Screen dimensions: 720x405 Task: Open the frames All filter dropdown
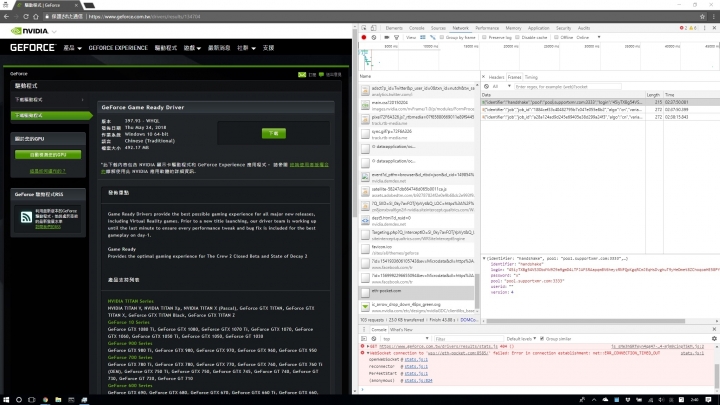pyautogui.click(x=501, y=86)
